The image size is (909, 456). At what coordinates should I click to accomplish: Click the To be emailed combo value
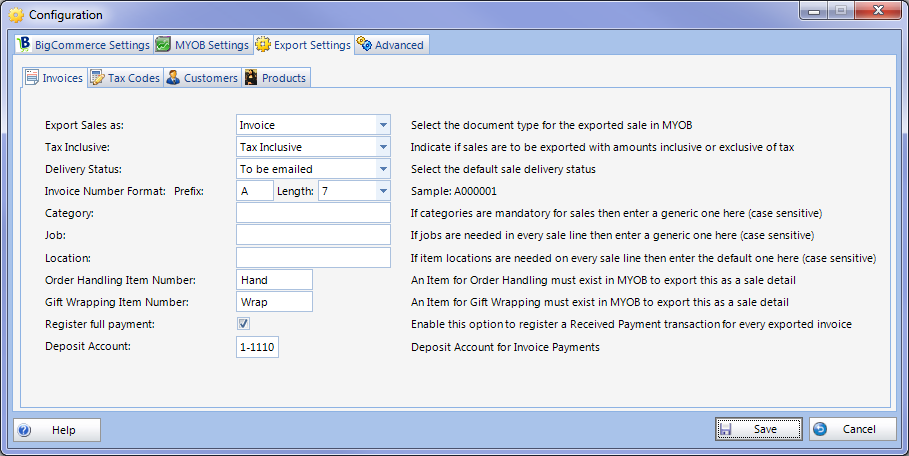[277, 169]
